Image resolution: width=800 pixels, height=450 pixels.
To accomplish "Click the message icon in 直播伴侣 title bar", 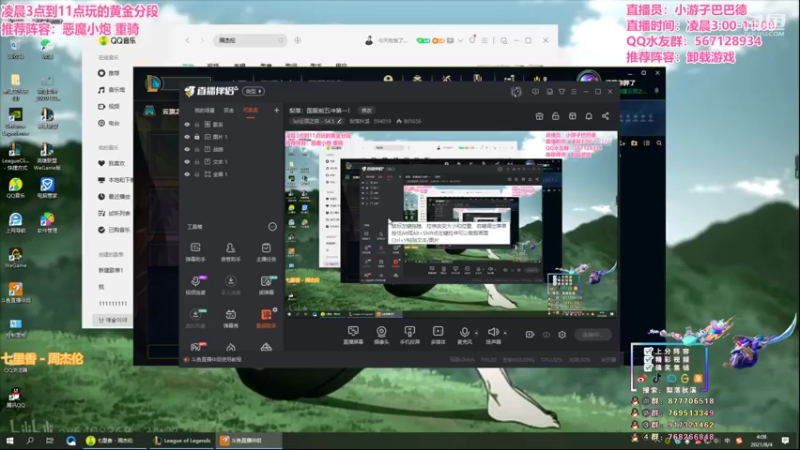I will [535, 92].
